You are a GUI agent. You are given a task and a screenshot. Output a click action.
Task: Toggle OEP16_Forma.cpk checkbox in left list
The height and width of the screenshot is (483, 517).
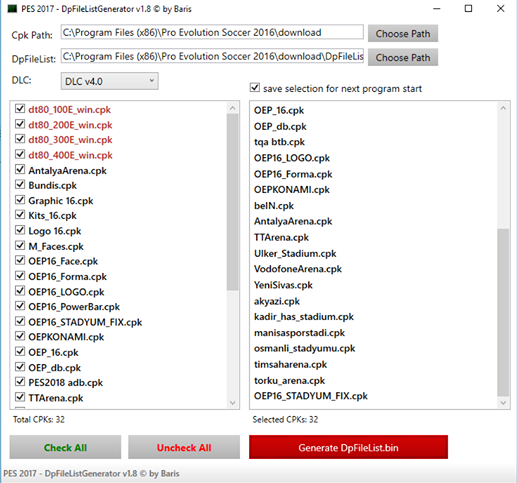20,276
